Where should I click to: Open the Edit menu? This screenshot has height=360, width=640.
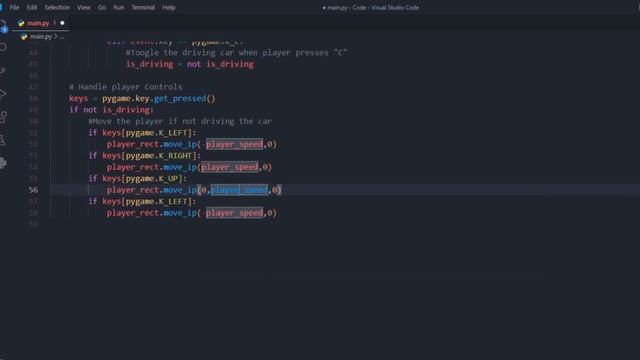pos(31,7)
